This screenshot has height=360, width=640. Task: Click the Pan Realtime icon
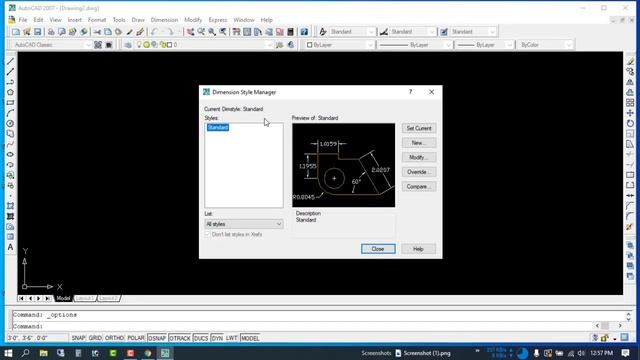pos(191,32)
